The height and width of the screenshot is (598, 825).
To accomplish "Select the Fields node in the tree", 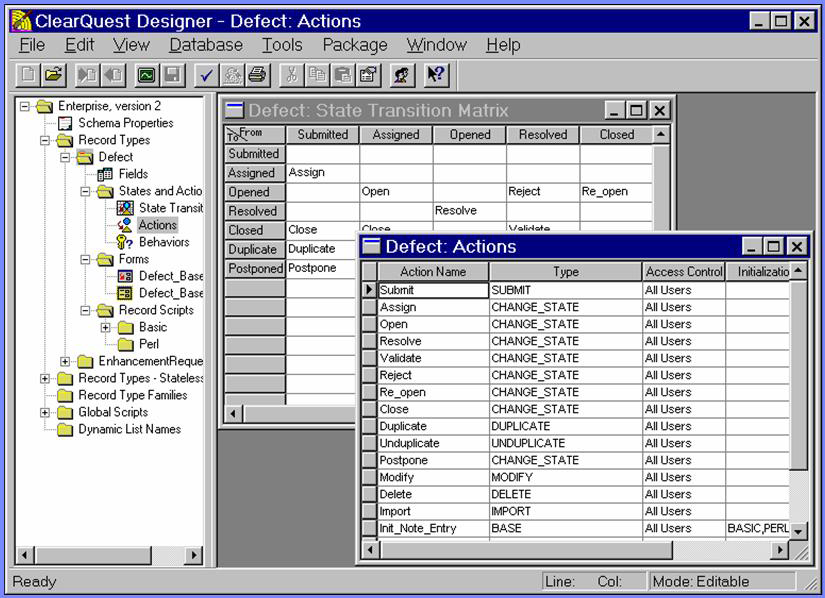I will point(133,174).
